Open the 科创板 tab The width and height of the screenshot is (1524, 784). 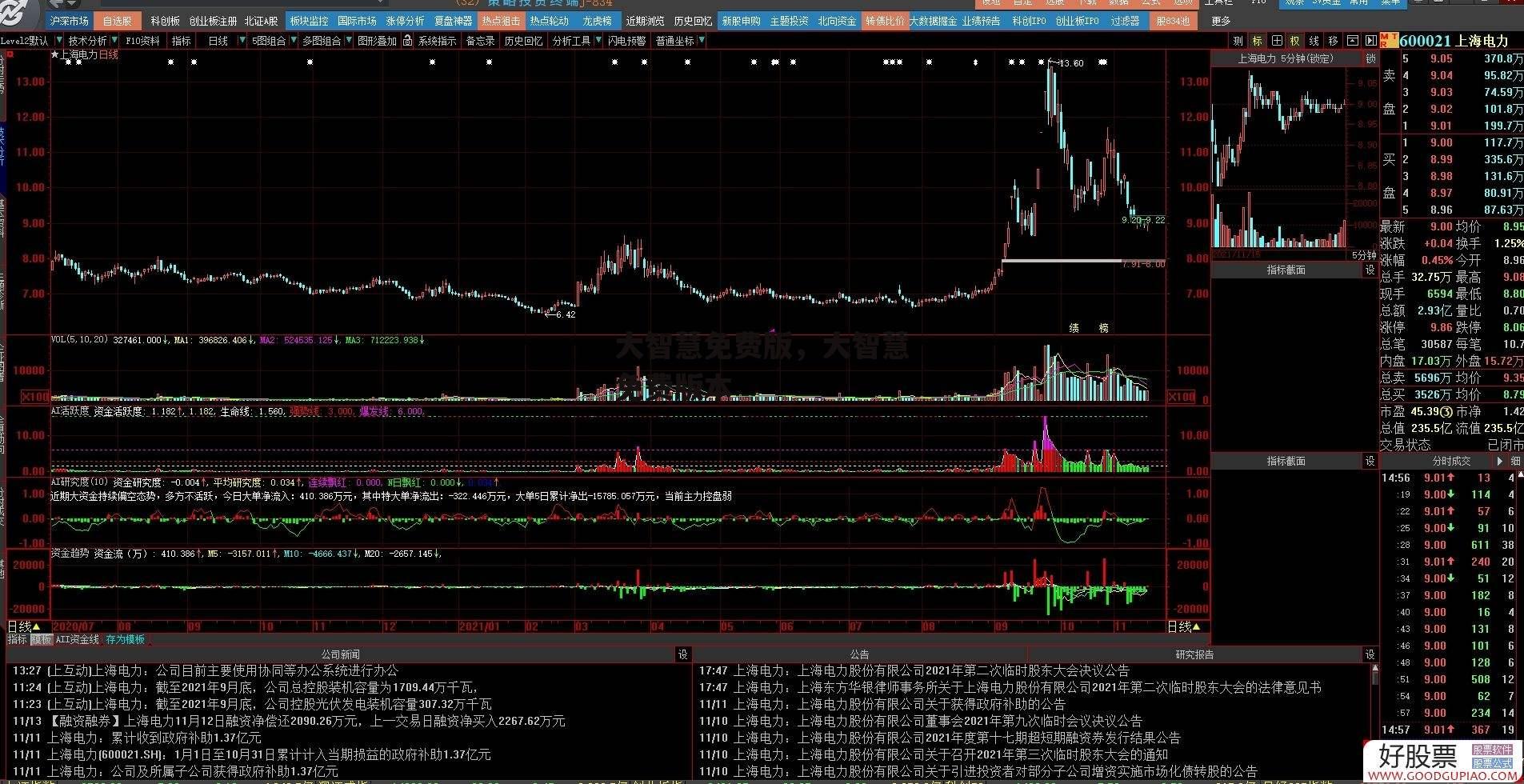tap(165, 22)
